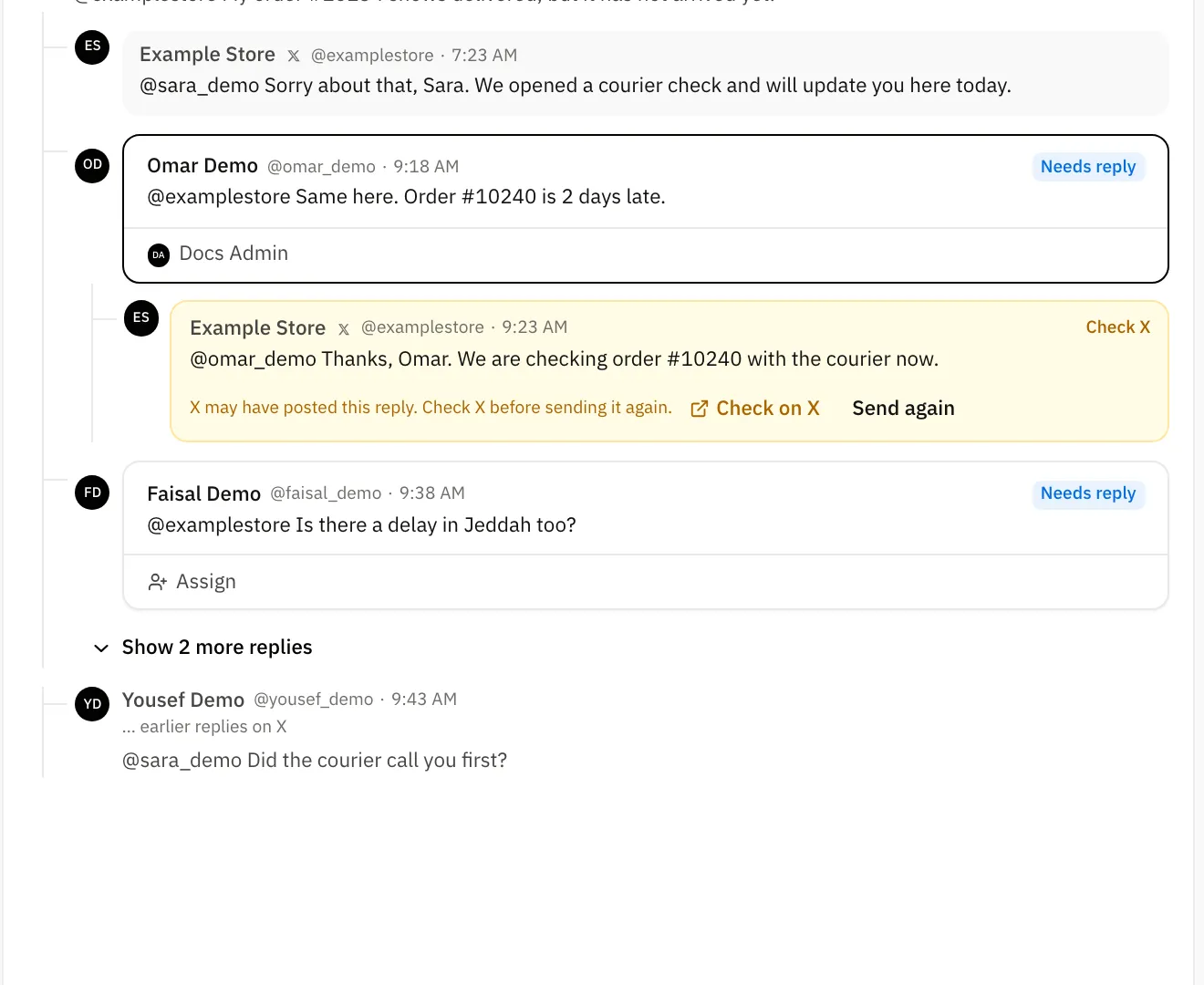Viewport: 1204px width, 985px height.
Task: Click 'Sorry about that, Sara' reply text
Action: [576, 86]
